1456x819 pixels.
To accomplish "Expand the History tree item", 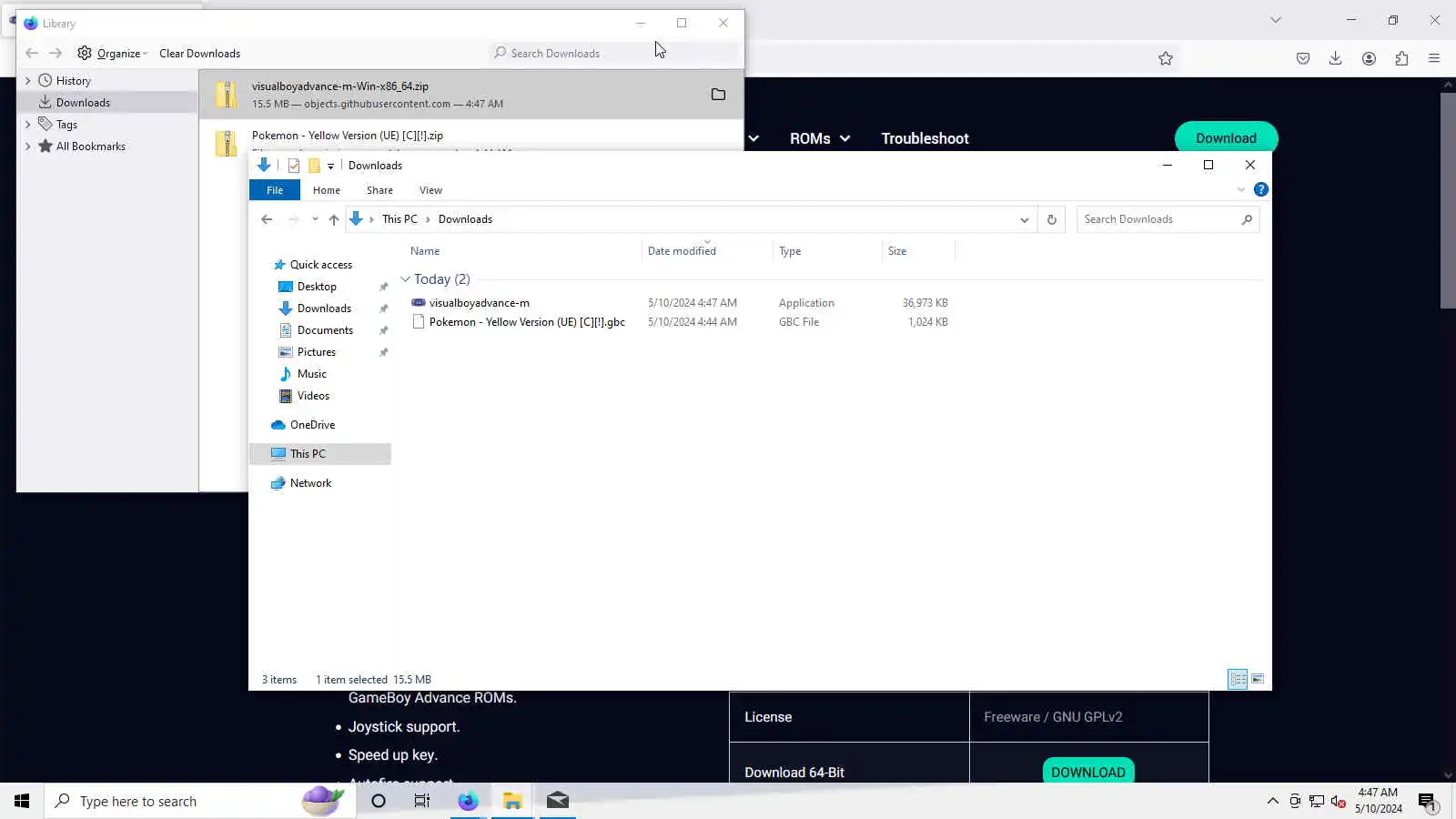I will click(x=27, y=80).
